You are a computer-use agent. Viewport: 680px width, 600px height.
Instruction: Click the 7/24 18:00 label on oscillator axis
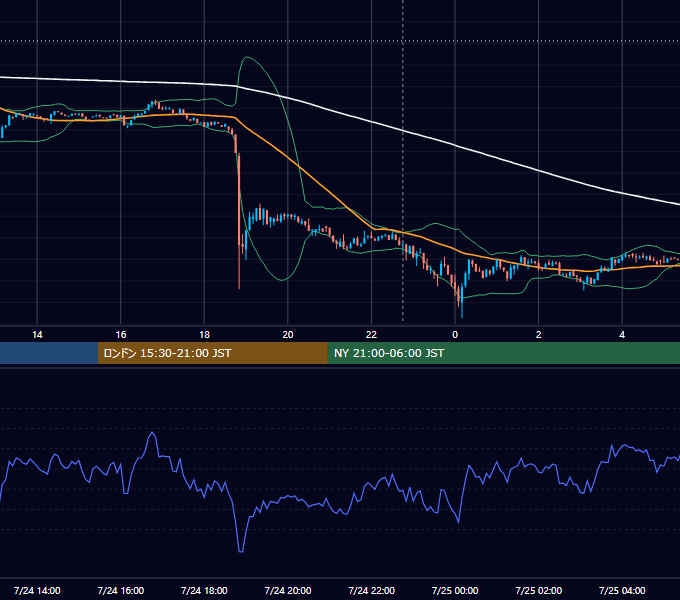pos(204,590)
